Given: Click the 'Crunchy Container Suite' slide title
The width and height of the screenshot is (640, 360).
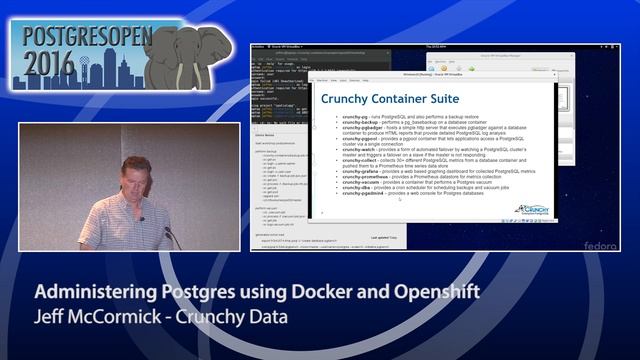Looking at the screenshot, I should pos(390,99).
